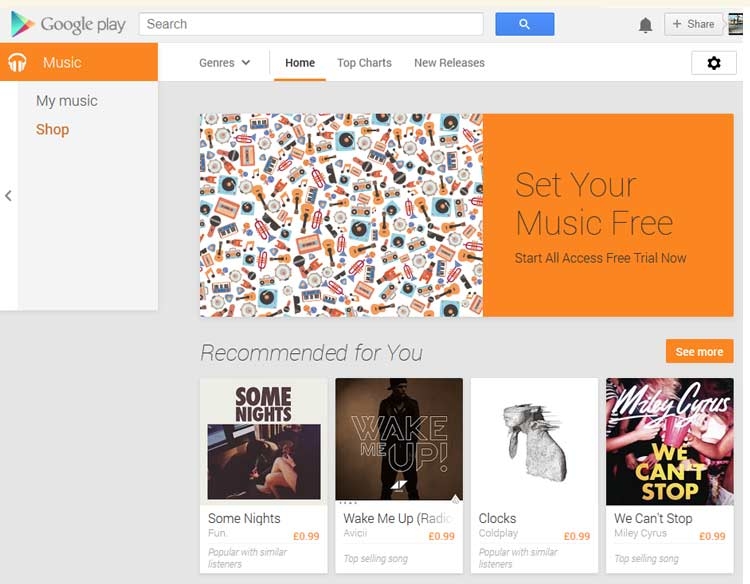The height and width of the screenshot is (584, 750).
Task: Click the Music headphones icon
Action: [17, 63]
